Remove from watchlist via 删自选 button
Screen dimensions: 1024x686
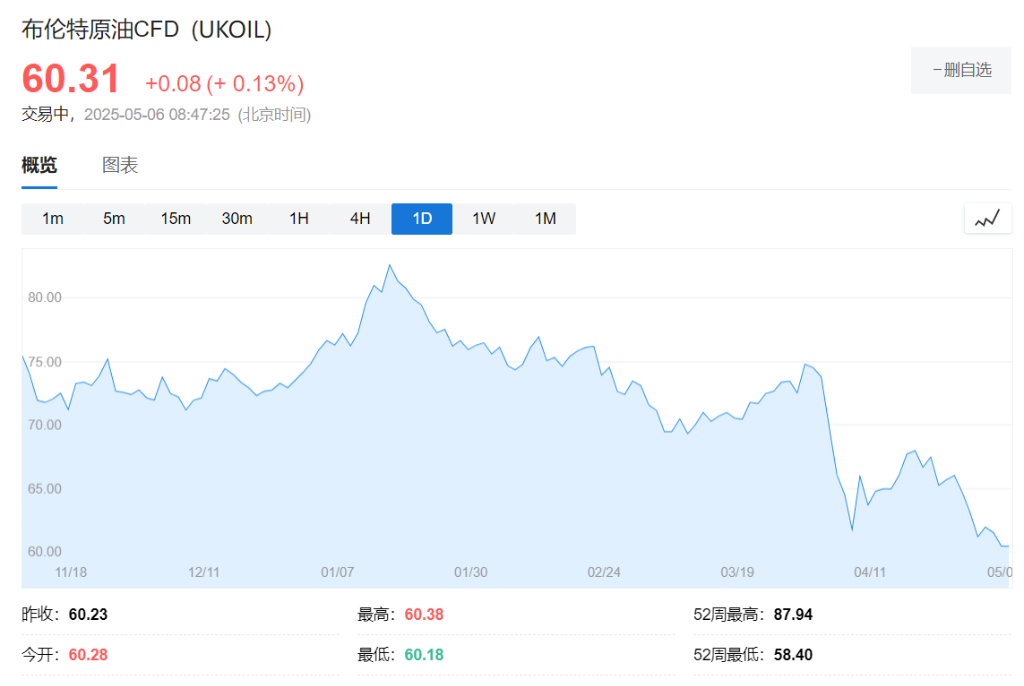pos(961,70)
